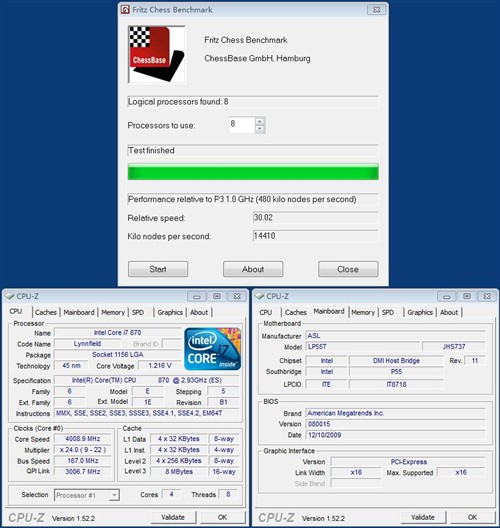The image size is (500, 528).
Task: Click Validate in the right CPU-Z window
Action: click(x=423, y=517)
